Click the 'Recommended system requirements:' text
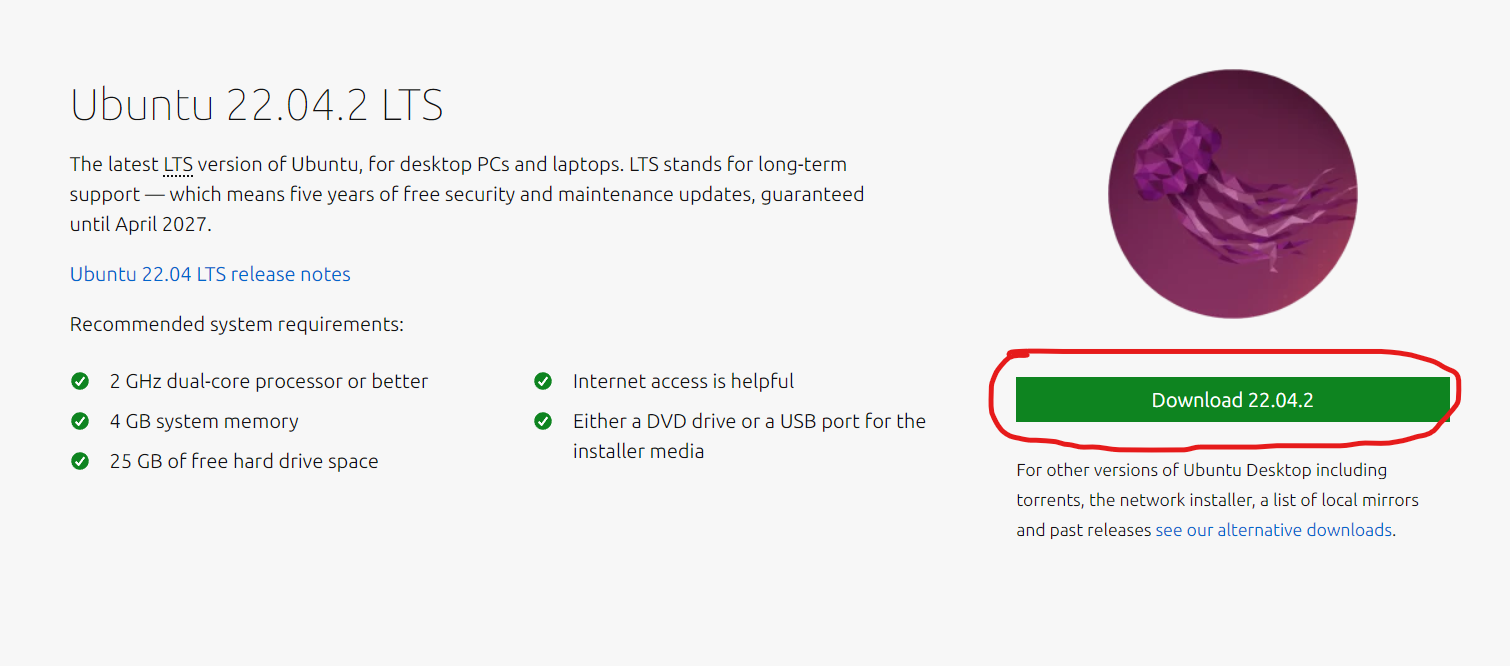Screen dimensions: 1510x666 (x=237, y=324)
